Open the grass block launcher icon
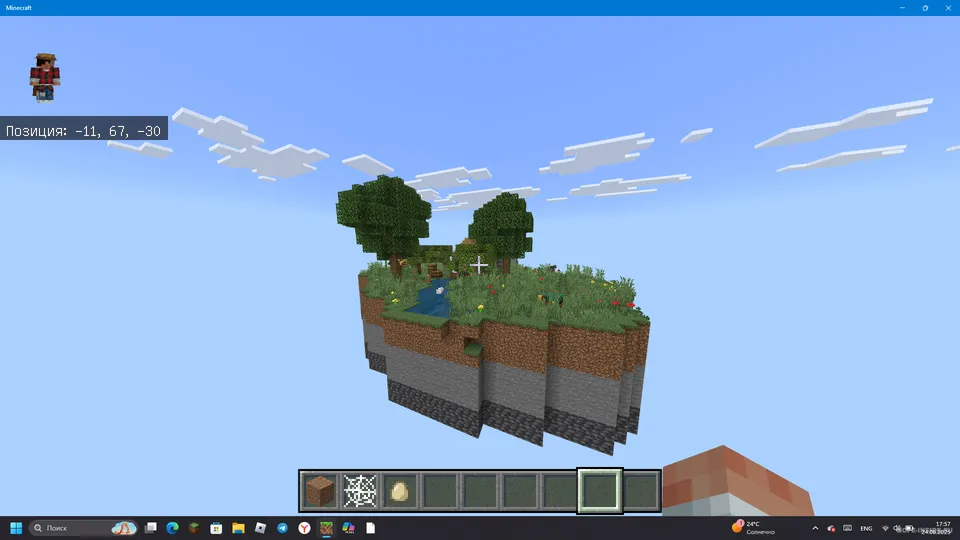Viewport: 960px width, 540px height. [x=194, y=528]
